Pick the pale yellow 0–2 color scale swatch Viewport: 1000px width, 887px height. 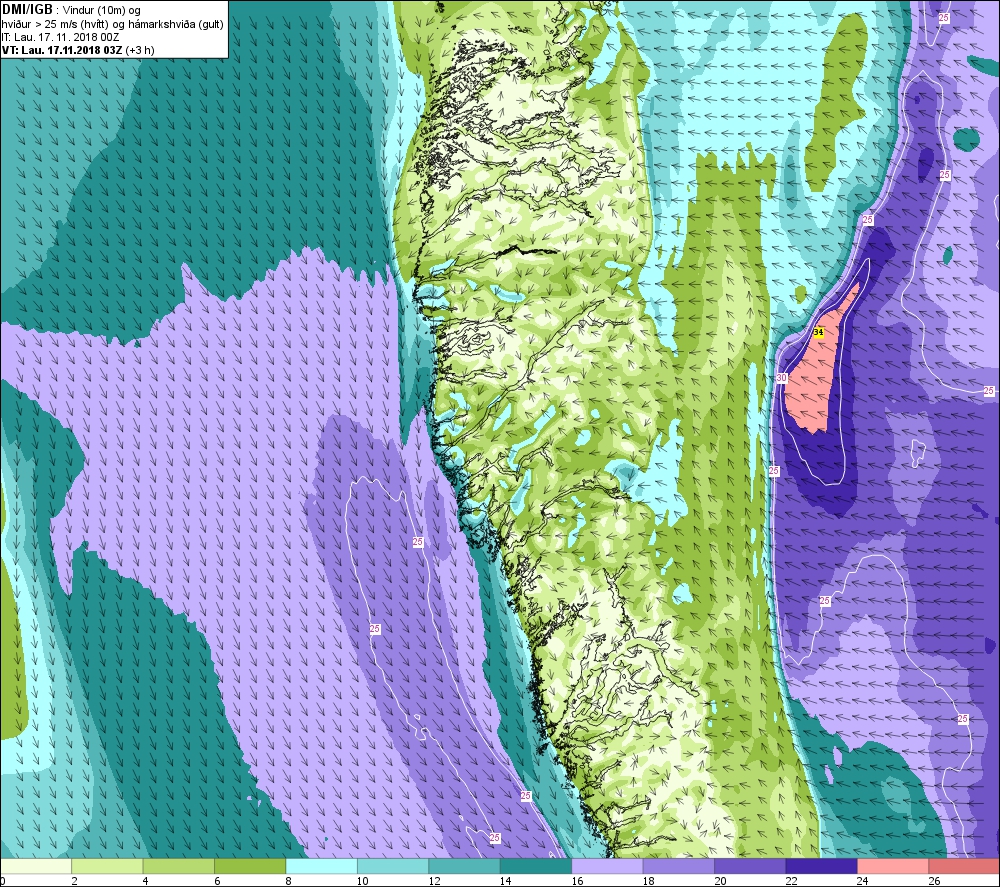coord(36,866)
